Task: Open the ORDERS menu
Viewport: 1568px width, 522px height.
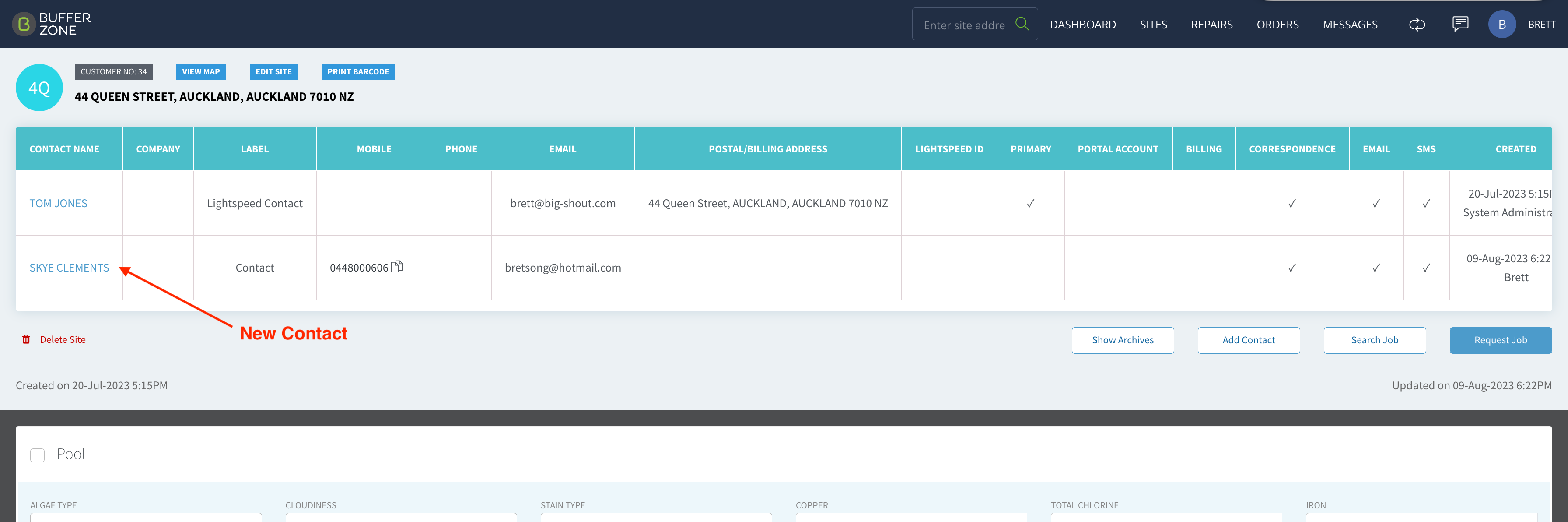Action: [x=1277, y=25]
